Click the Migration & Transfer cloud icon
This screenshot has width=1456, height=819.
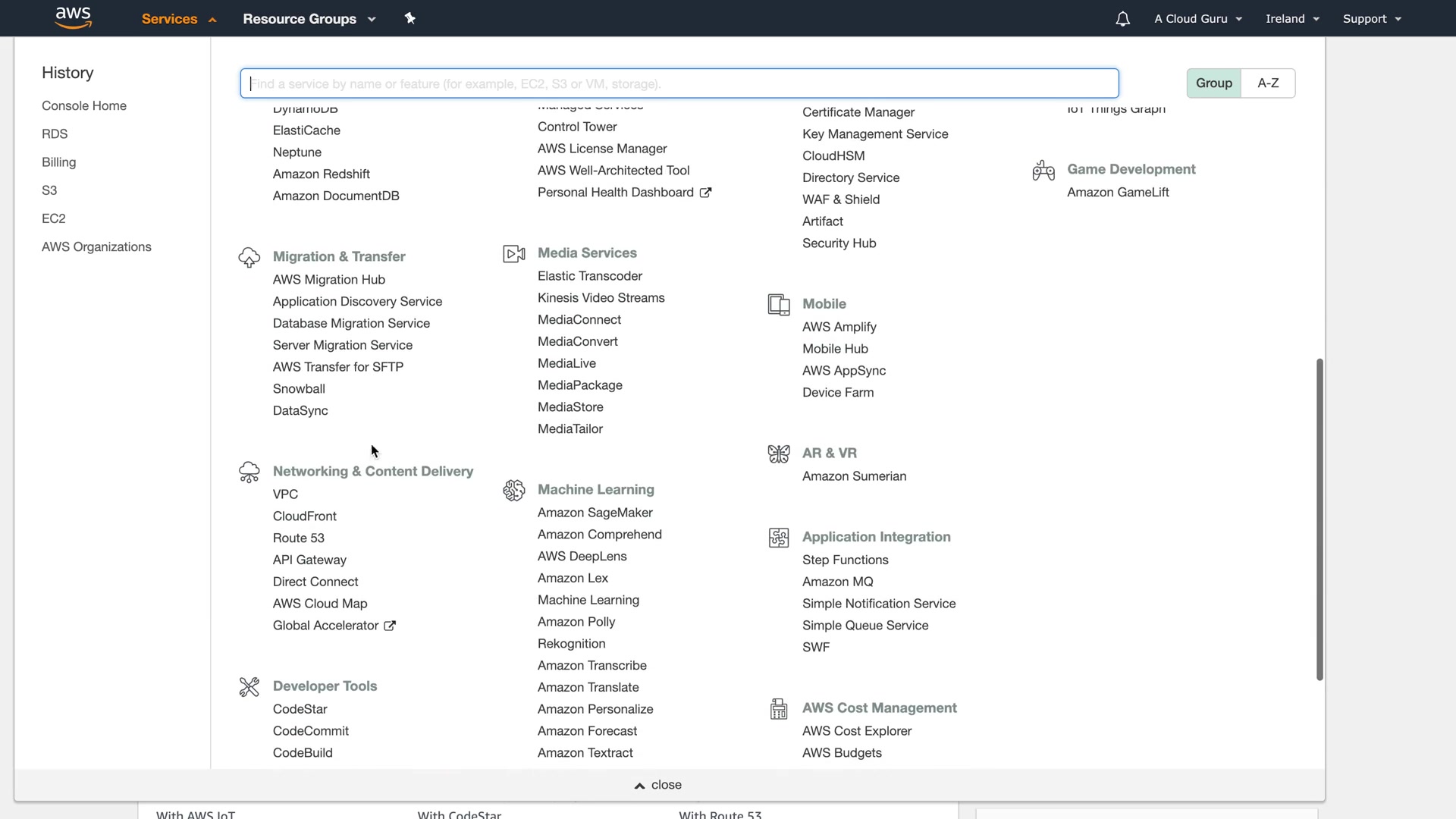coord(249,258)
